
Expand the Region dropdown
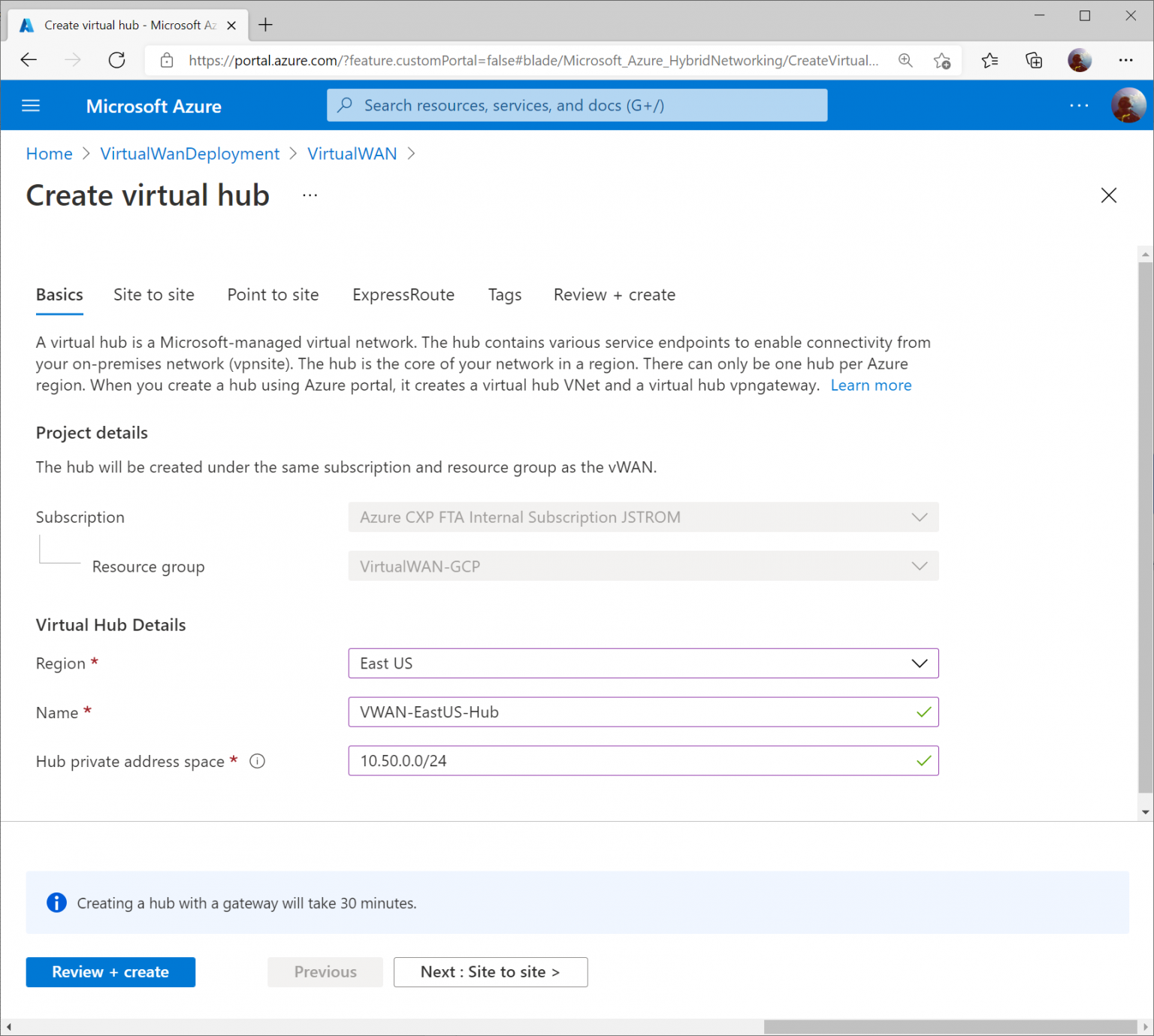pyautogui.click(x=919, y=663)
